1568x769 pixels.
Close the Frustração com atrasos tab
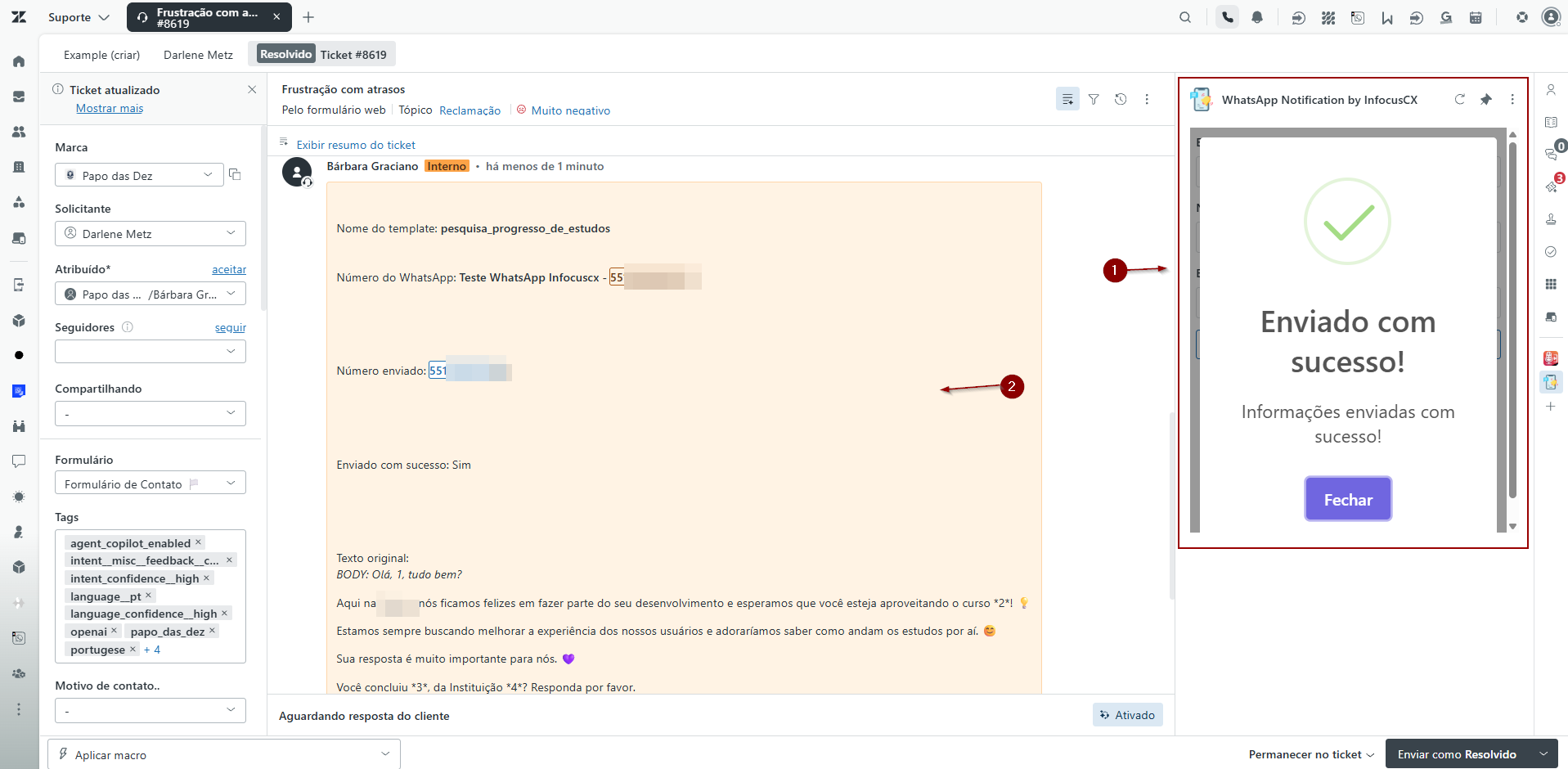click(x=276, y=17)
